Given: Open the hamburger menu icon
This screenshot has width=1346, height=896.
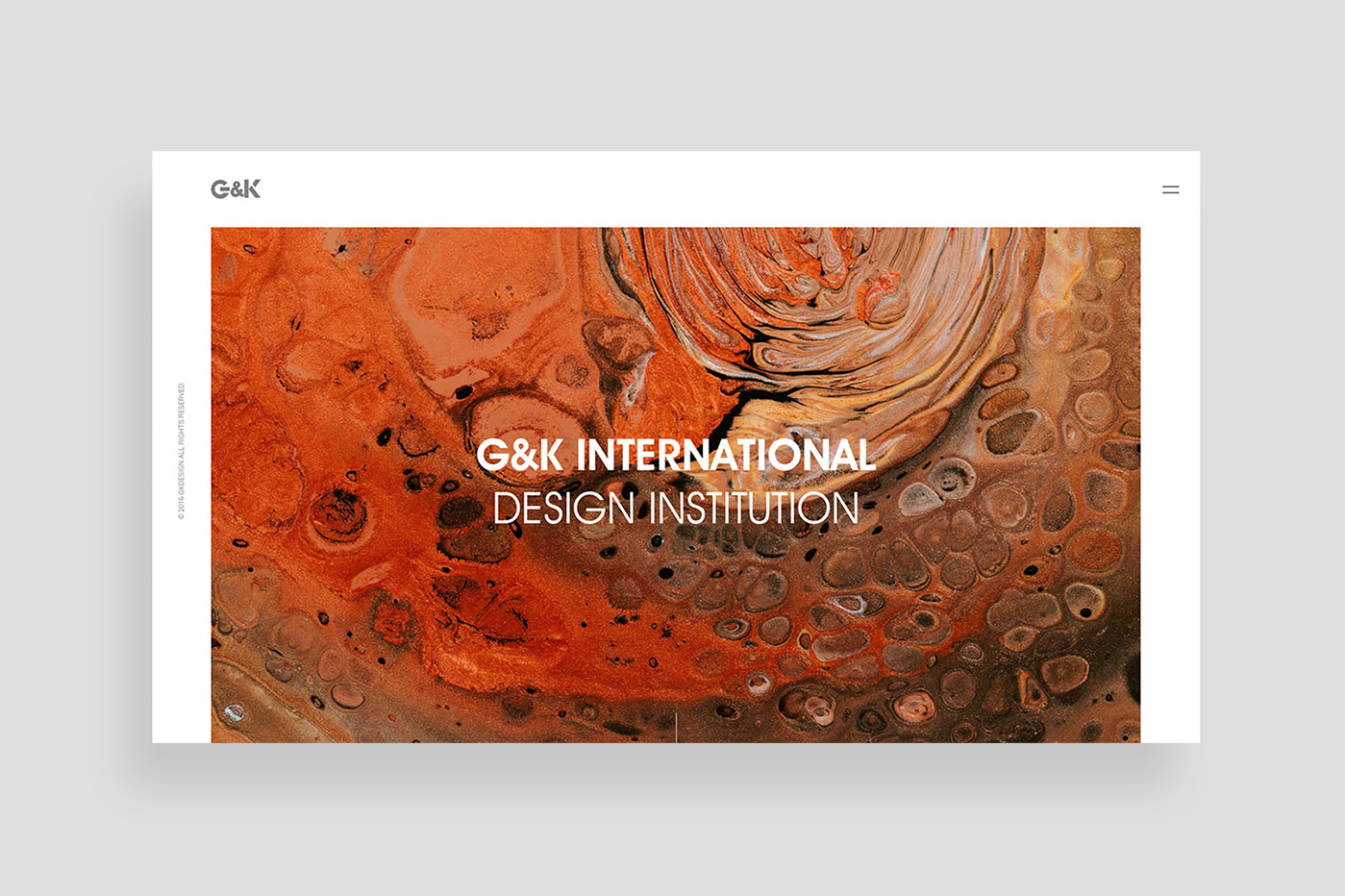Looking at the screenshot, I should 1170,189.
